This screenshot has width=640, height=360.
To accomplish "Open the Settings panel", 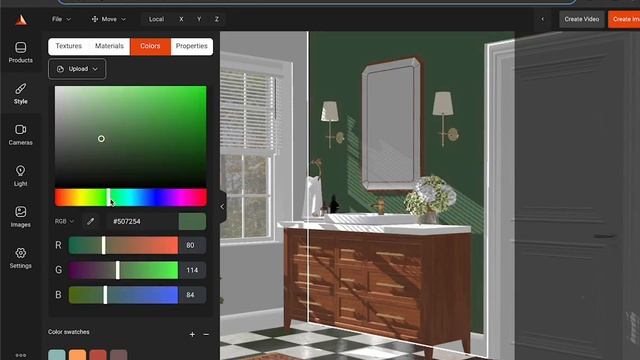I will (x=20, y=258).
